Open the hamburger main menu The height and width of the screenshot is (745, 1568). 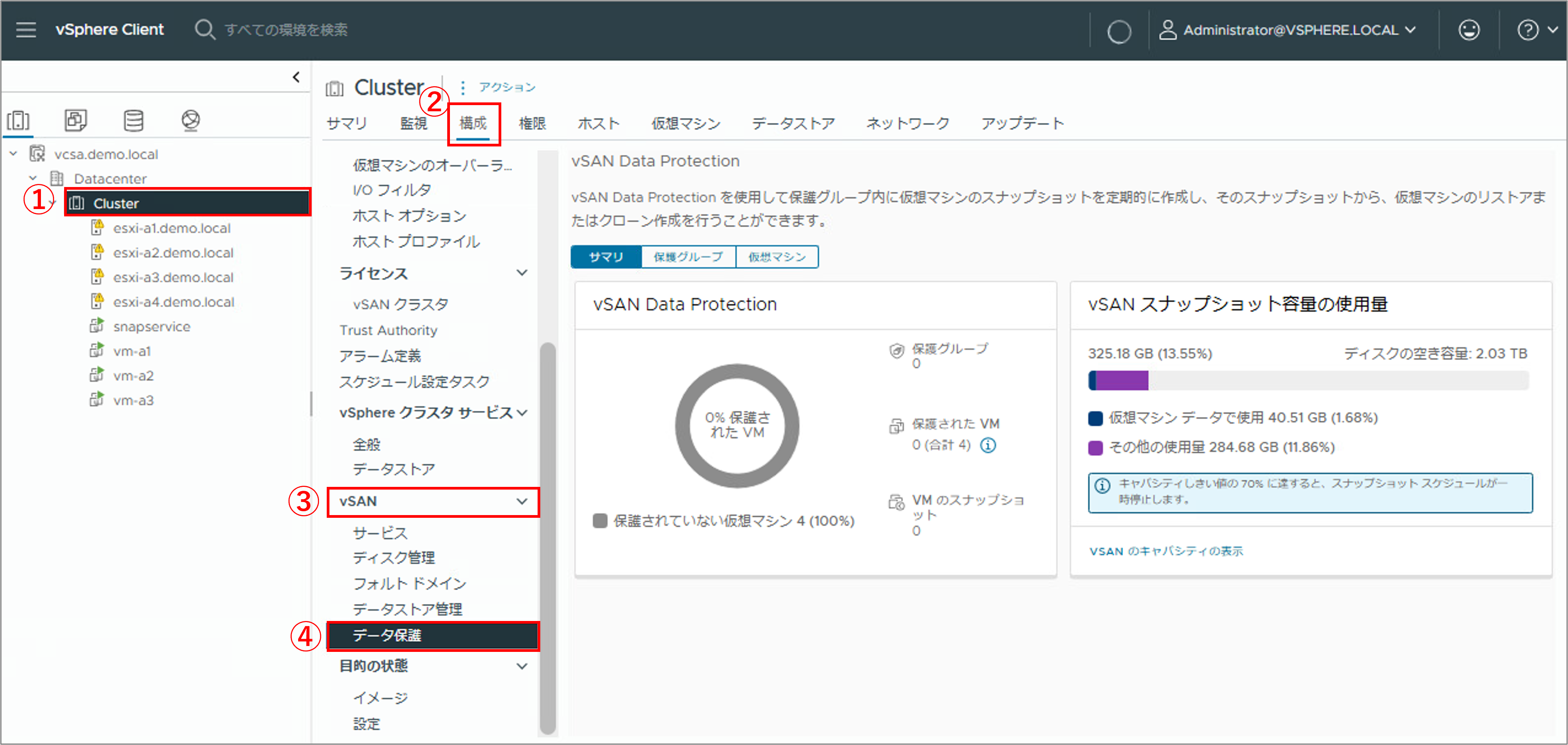[x=26, y=29]
